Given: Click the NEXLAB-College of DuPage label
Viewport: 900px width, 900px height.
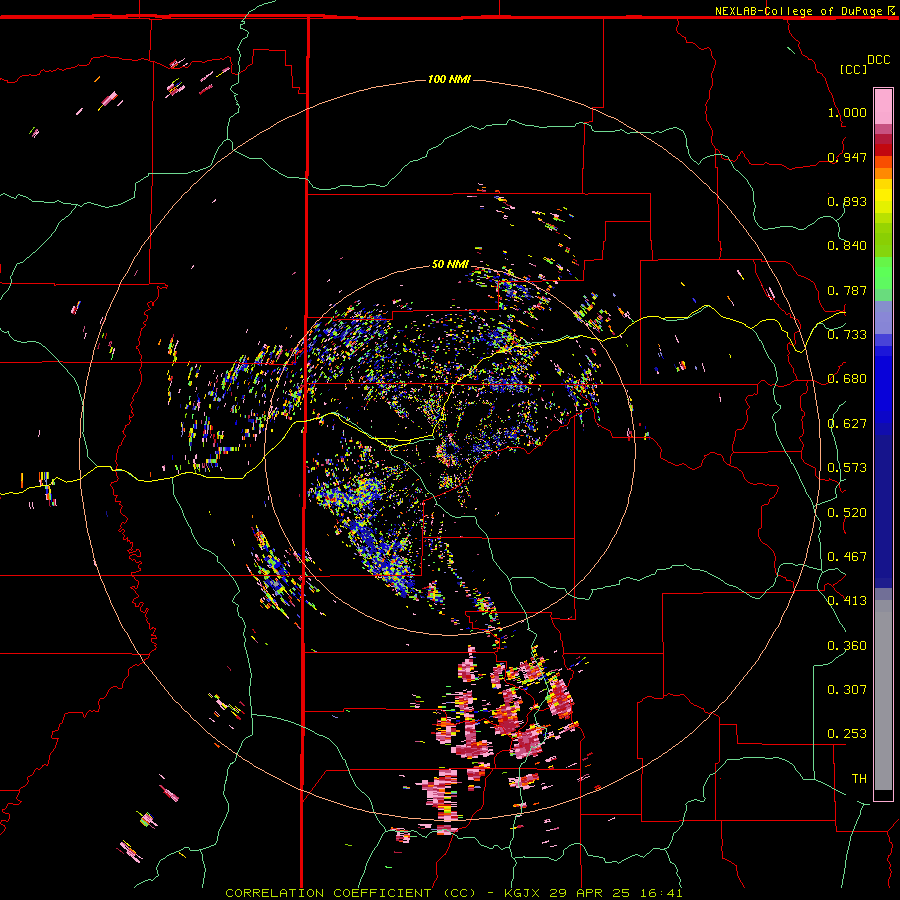Looking at the screenshot, I should click(798, 11).
